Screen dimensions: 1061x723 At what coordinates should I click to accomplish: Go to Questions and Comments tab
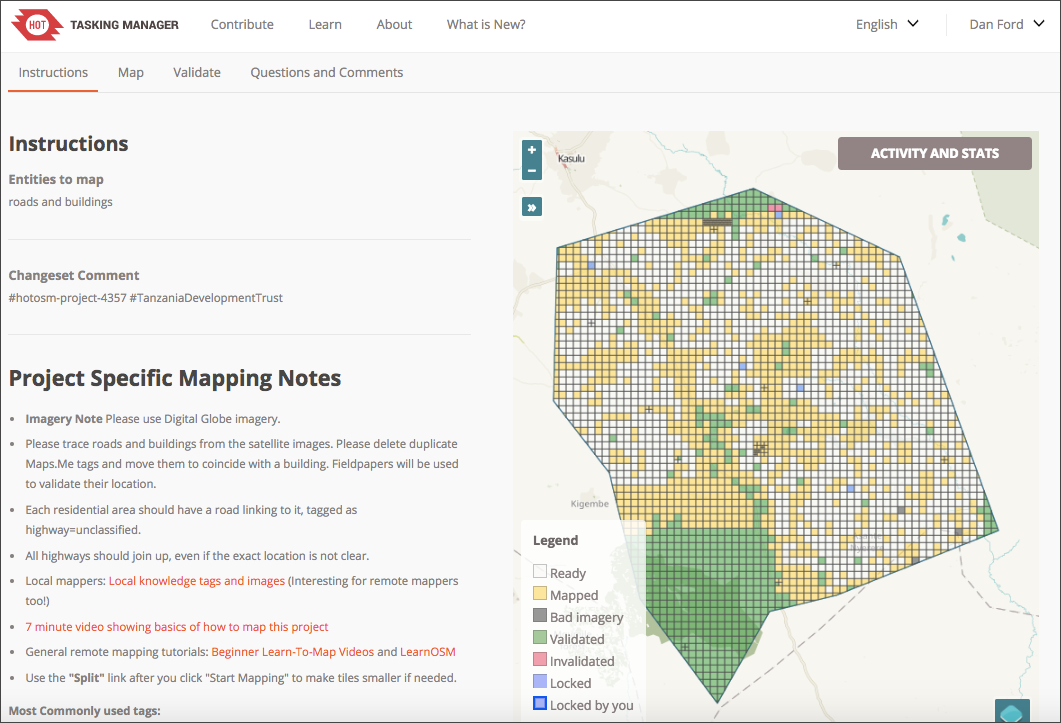point(327,72)
